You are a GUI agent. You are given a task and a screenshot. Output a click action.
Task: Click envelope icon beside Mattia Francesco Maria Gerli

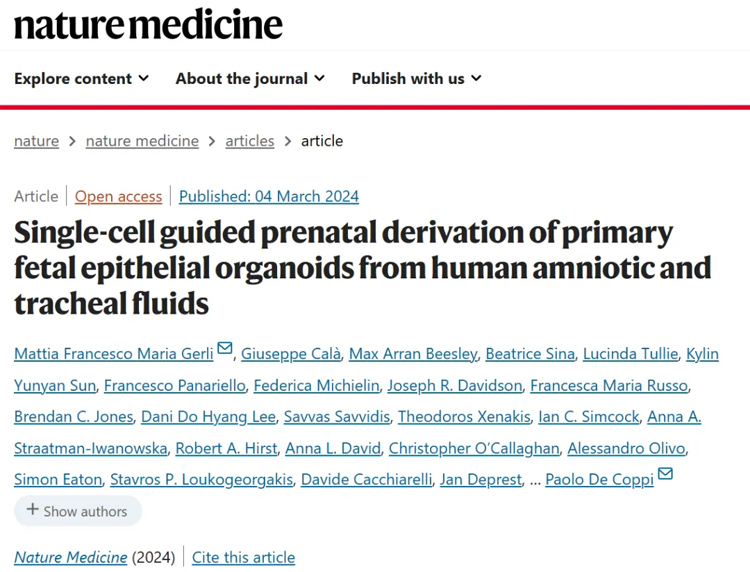224,348
